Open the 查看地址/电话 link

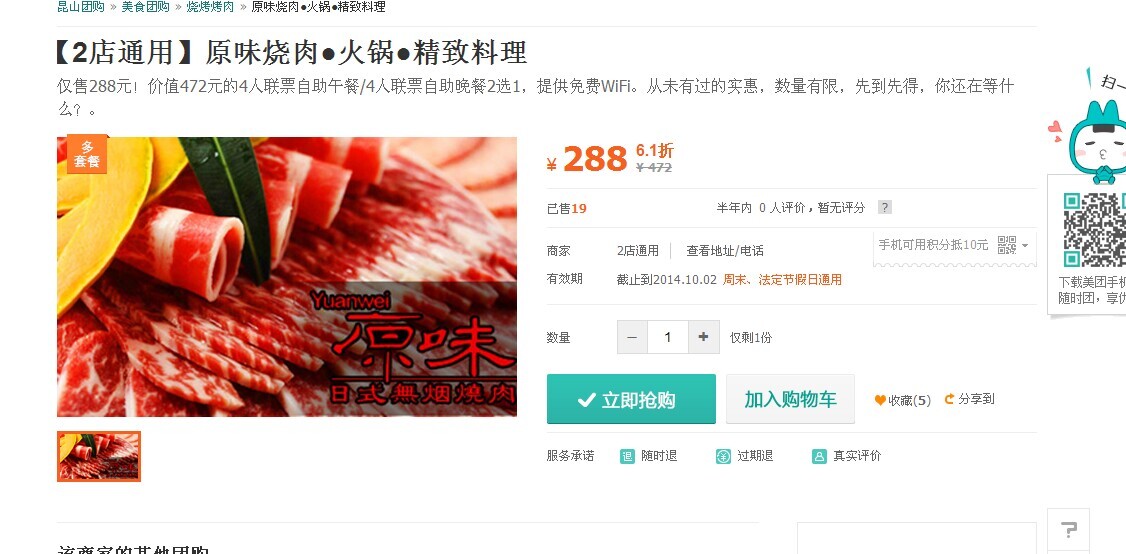(x=725, y=251)
